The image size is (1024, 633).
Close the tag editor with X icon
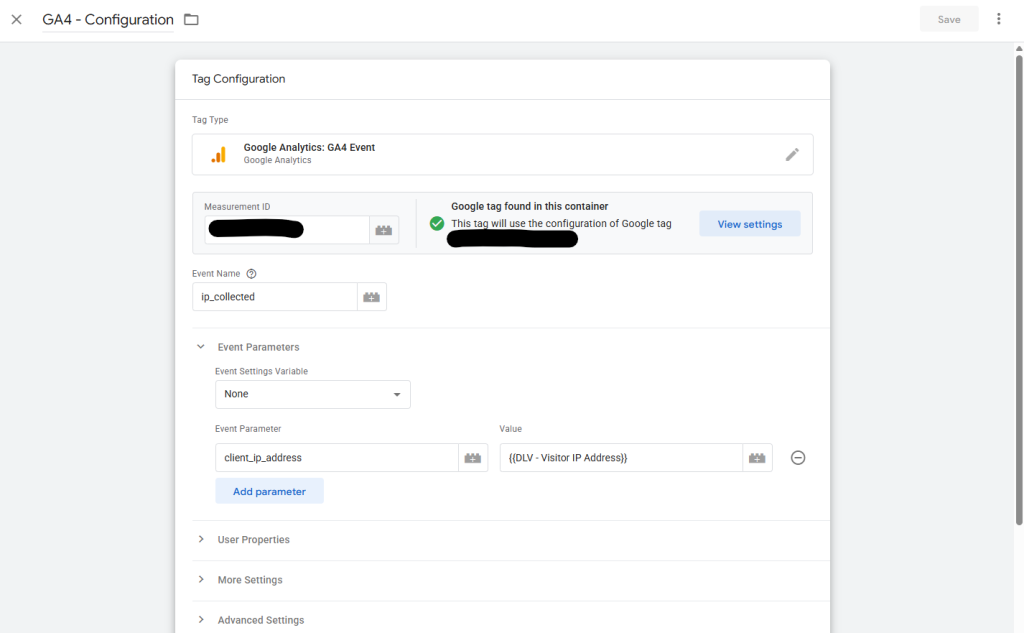(16, 19)
